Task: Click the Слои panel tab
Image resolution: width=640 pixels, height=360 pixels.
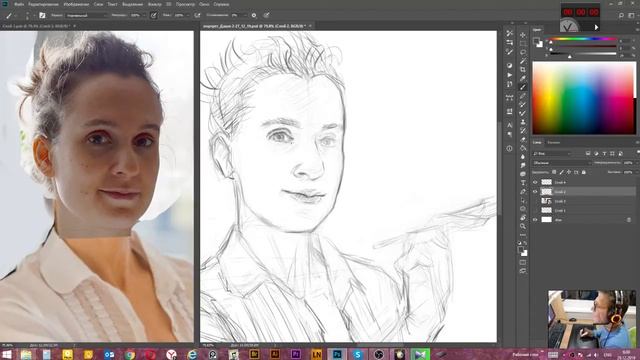Action: pos(537,142)
